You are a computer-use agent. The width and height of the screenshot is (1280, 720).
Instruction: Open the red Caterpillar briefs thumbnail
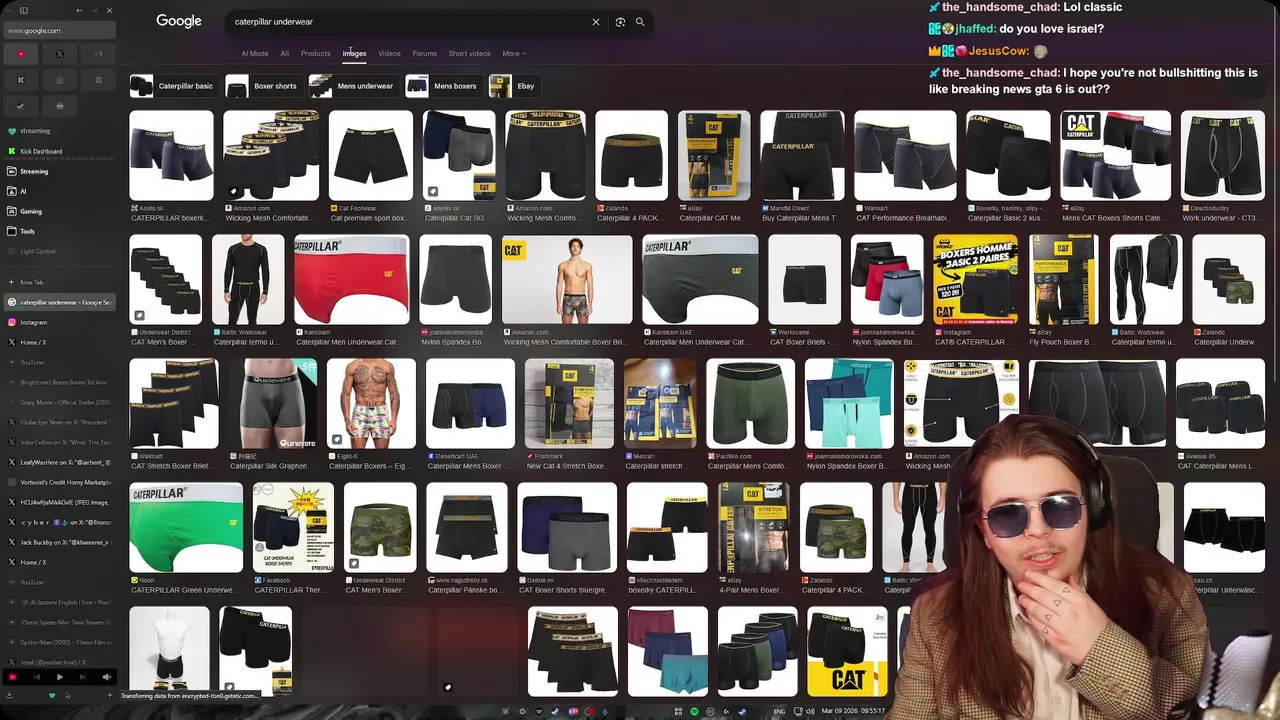pos(351,280)
